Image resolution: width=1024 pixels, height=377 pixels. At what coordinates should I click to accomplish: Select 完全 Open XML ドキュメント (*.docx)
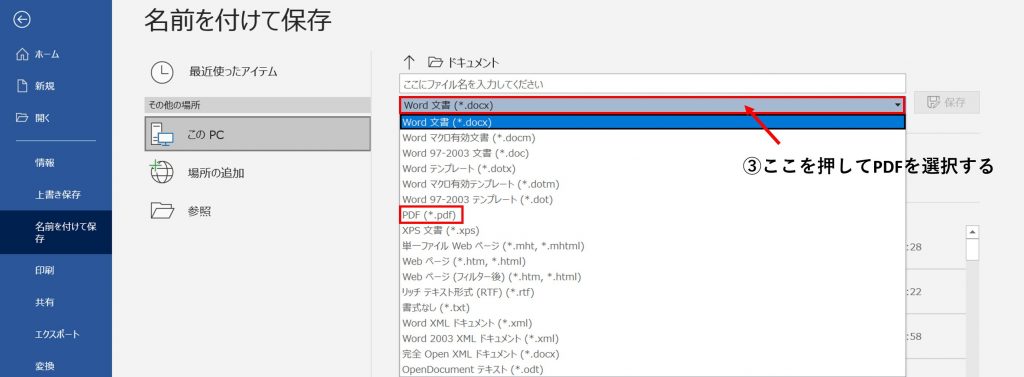[x=652, y=354]
